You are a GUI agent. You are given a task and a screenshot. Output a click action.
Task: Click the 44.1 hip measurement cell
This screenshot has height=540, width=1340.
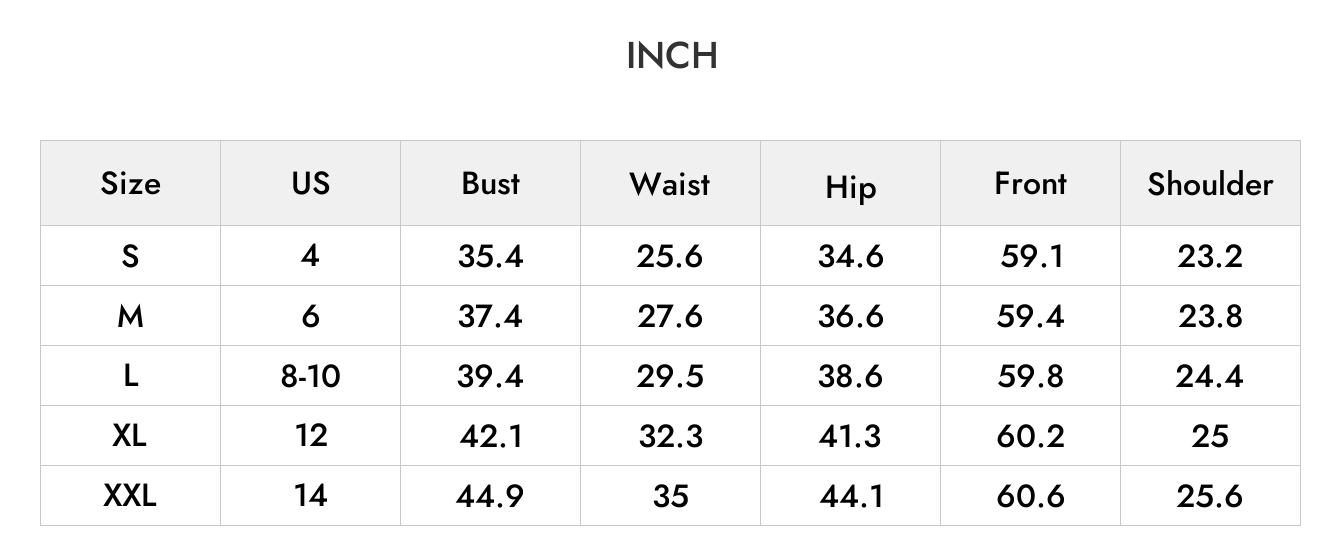point(851,496)
